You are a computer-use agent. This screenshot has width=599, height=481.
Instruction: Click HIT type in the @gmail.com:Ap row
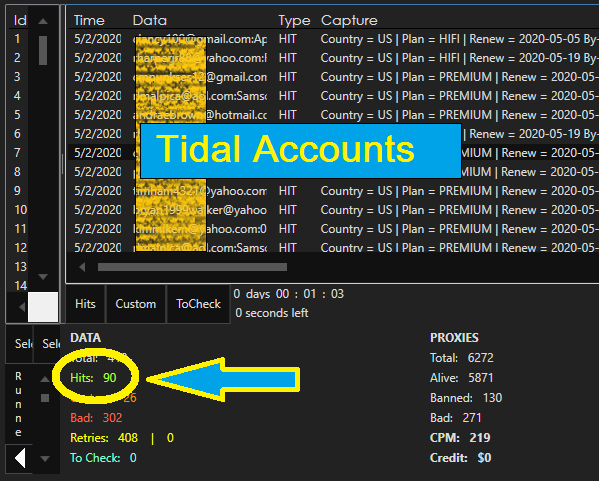(287, 39)
